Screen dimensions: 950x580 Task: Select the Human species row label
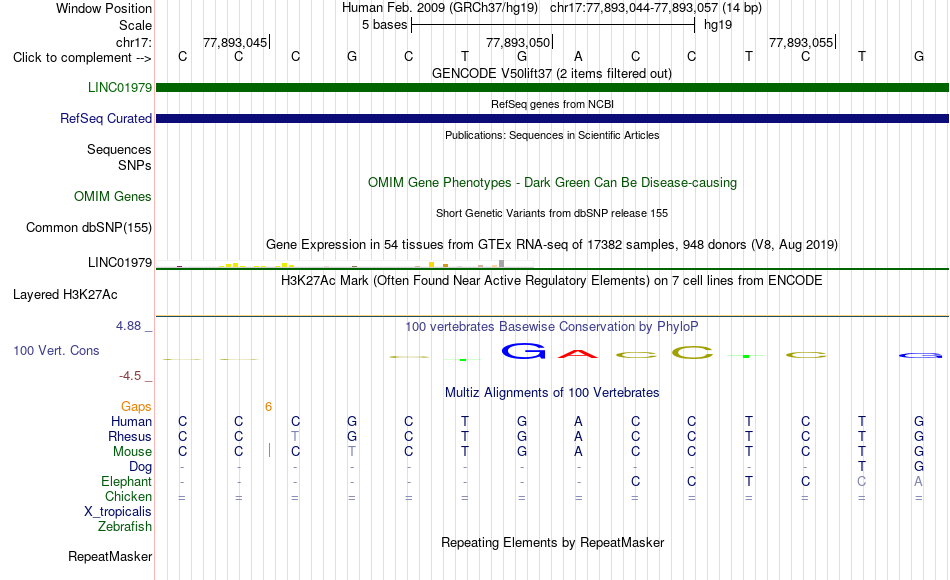131,421
